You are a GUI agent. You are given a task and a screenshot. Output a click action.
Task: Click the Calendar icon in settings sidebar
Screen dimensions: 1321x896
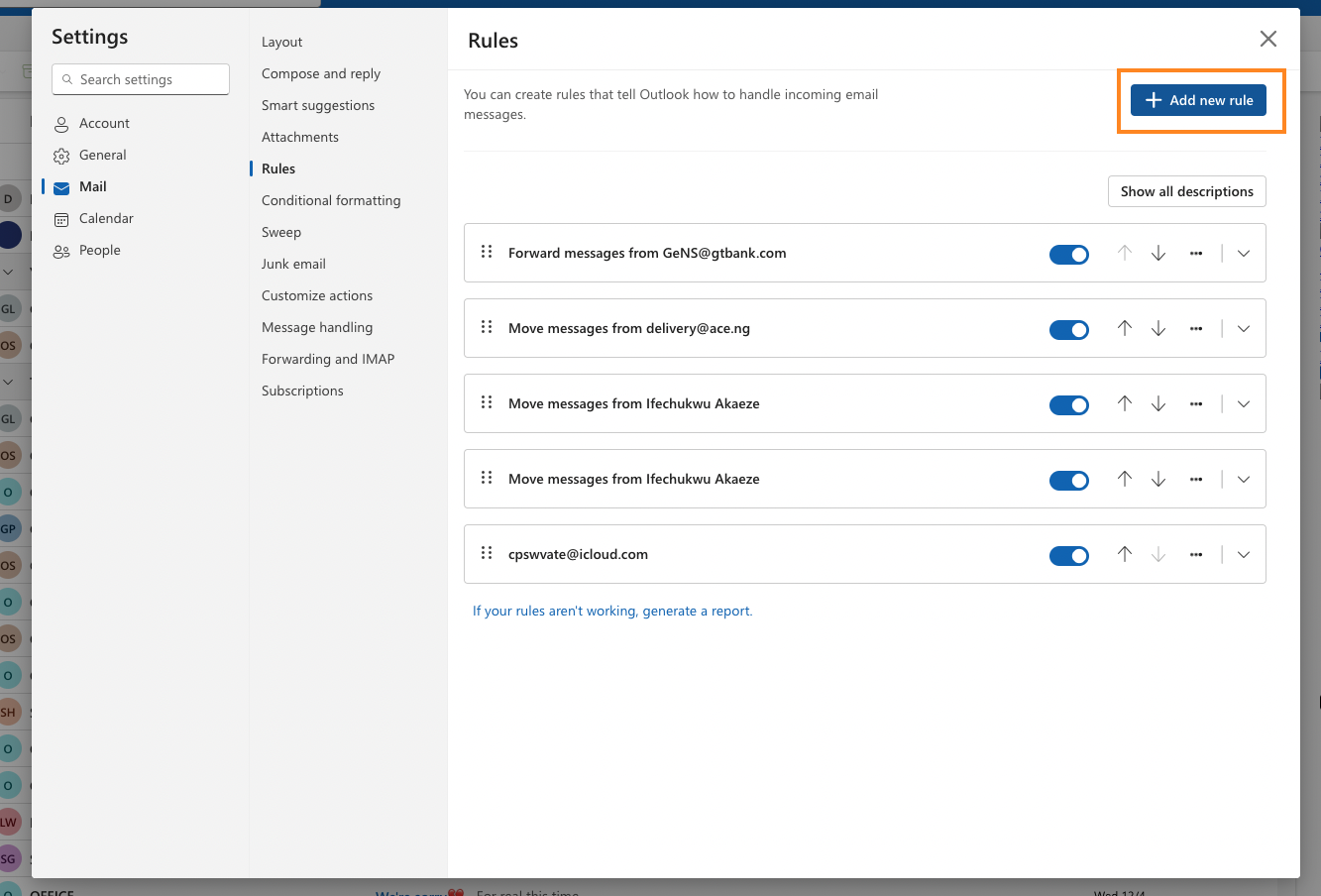coord(61,219)
